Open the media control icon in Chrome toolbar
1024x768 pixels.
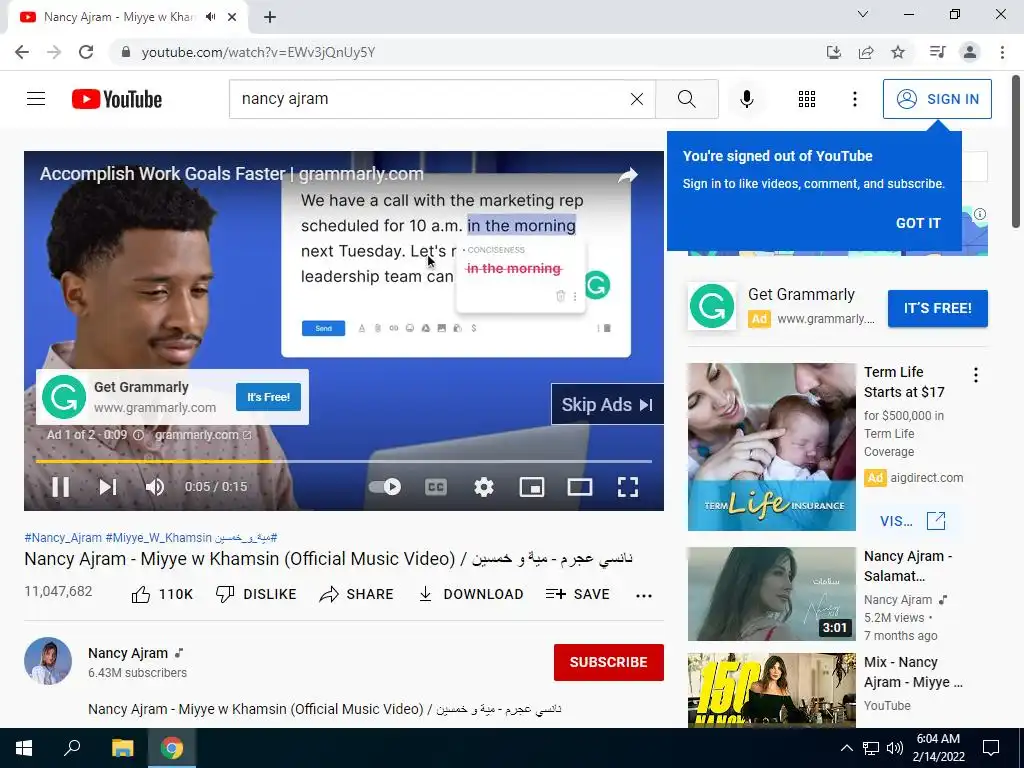point(937,52)
